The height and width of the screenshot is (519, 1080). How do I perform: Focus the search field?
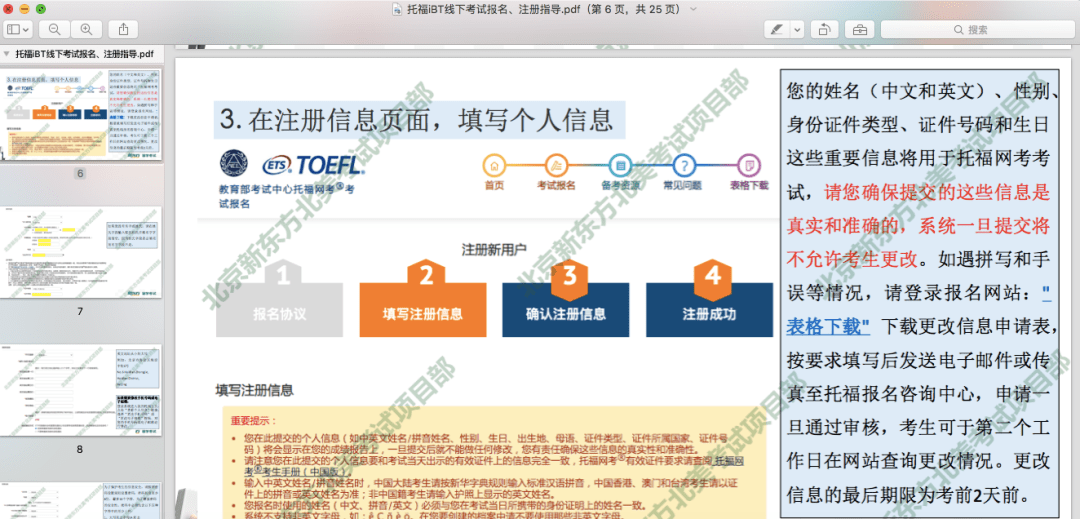pyautogui.click(x=977, y=30)
